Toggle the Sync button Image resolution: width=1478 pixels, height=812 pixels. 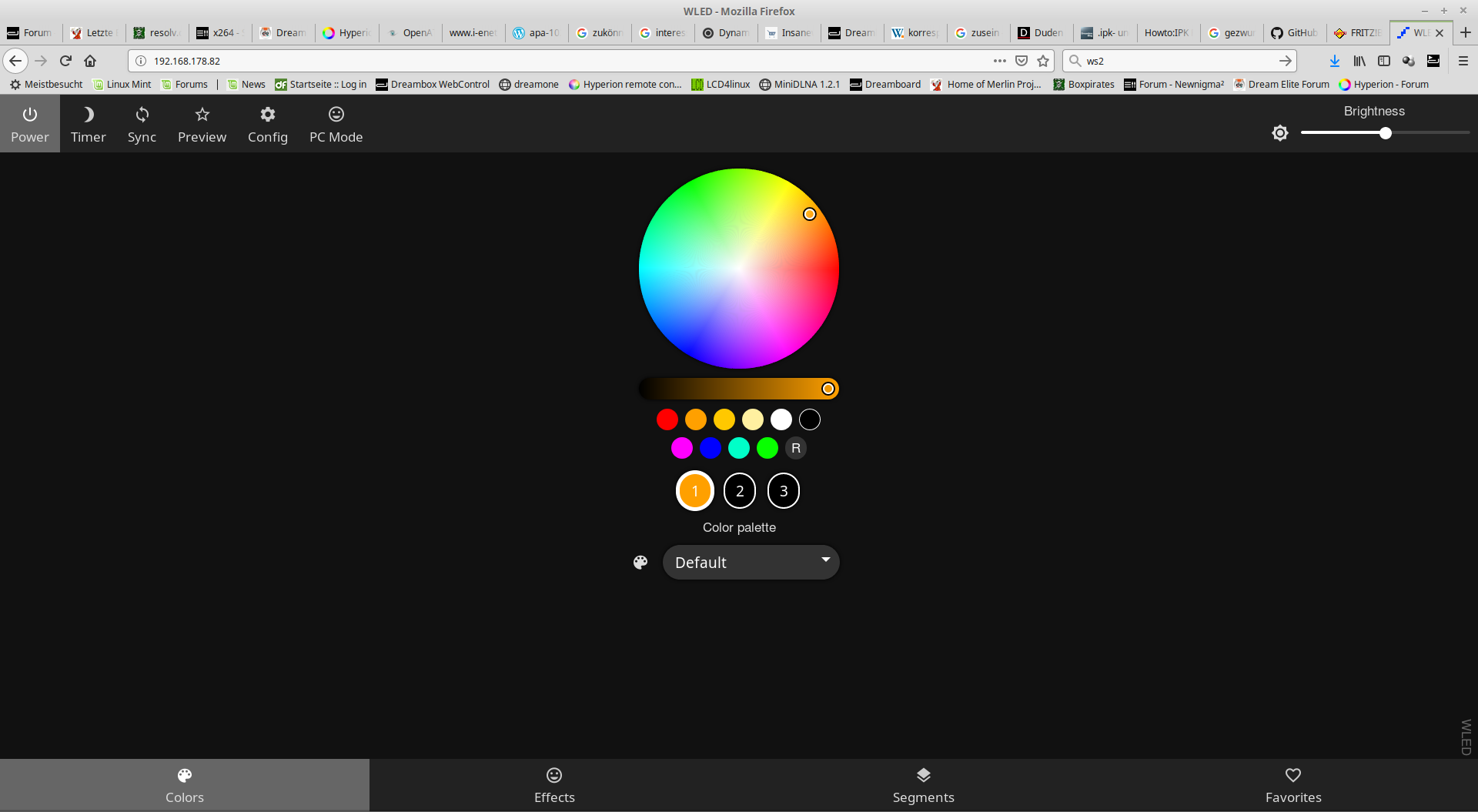[x=142, y=124]
